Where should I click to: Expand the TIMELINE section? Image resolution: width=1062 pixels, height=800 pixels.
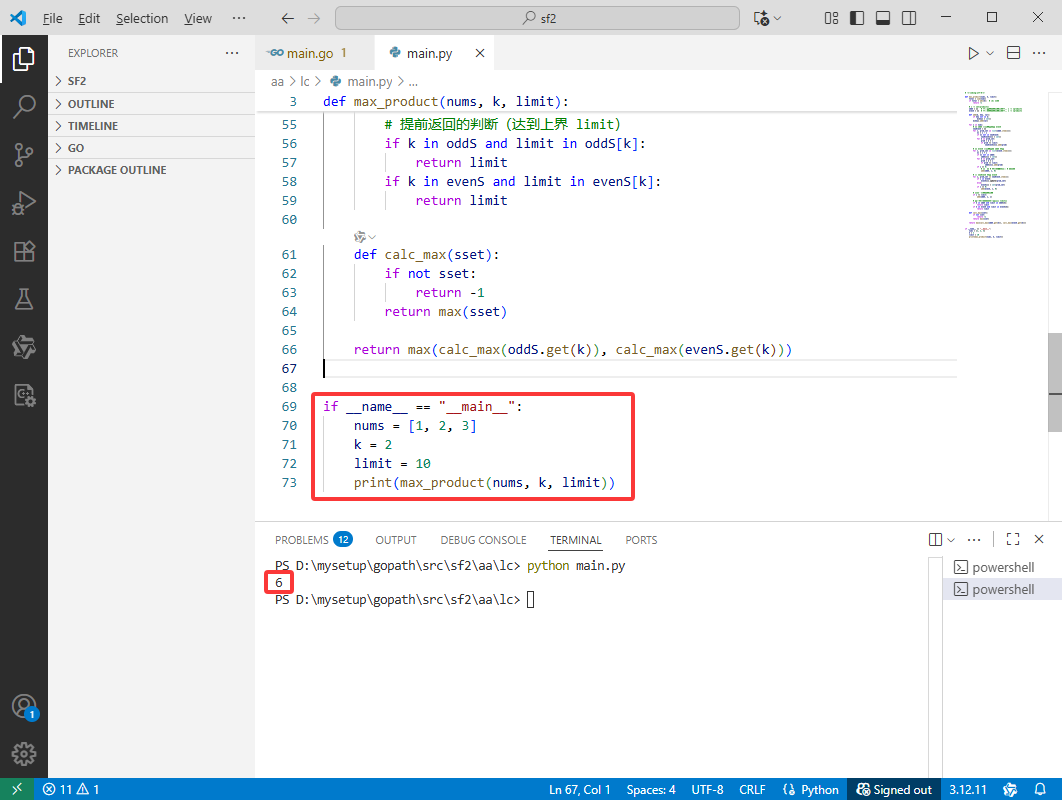click(x=152, y=126)
